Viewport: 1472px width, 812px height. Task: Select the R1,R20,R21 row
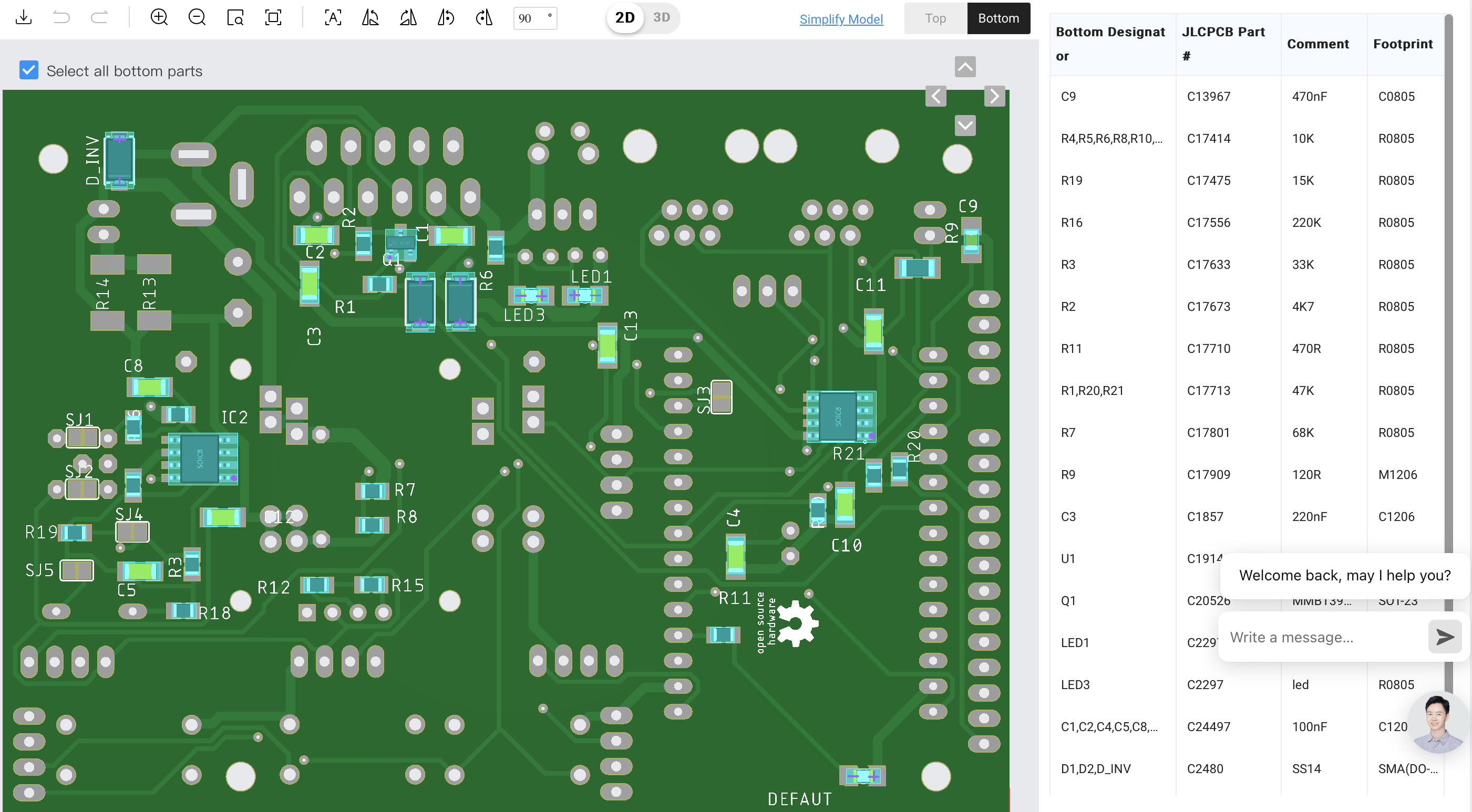coord(1247,391)
